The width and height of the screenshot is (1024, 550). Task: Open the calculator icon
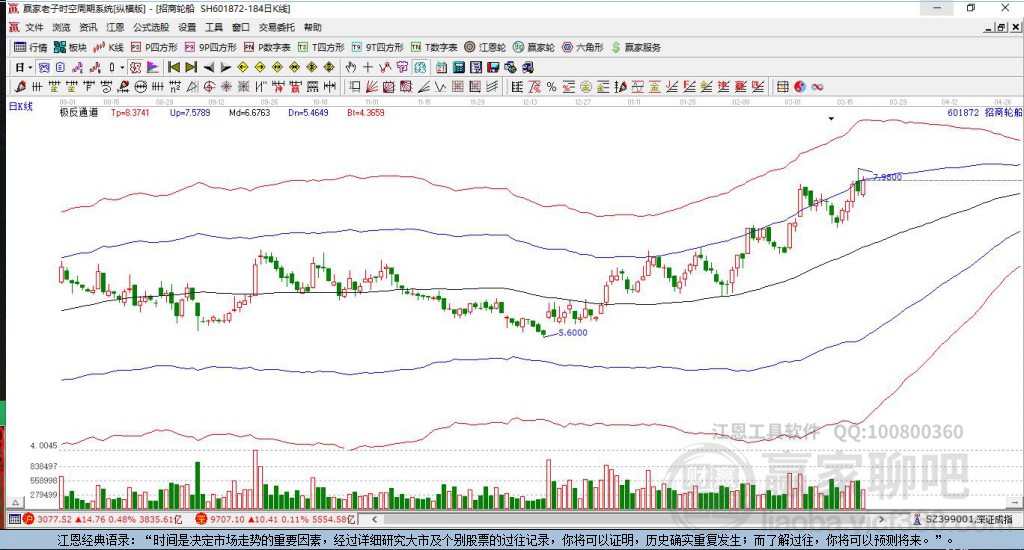pyautogui.click(x=458, y=67)
